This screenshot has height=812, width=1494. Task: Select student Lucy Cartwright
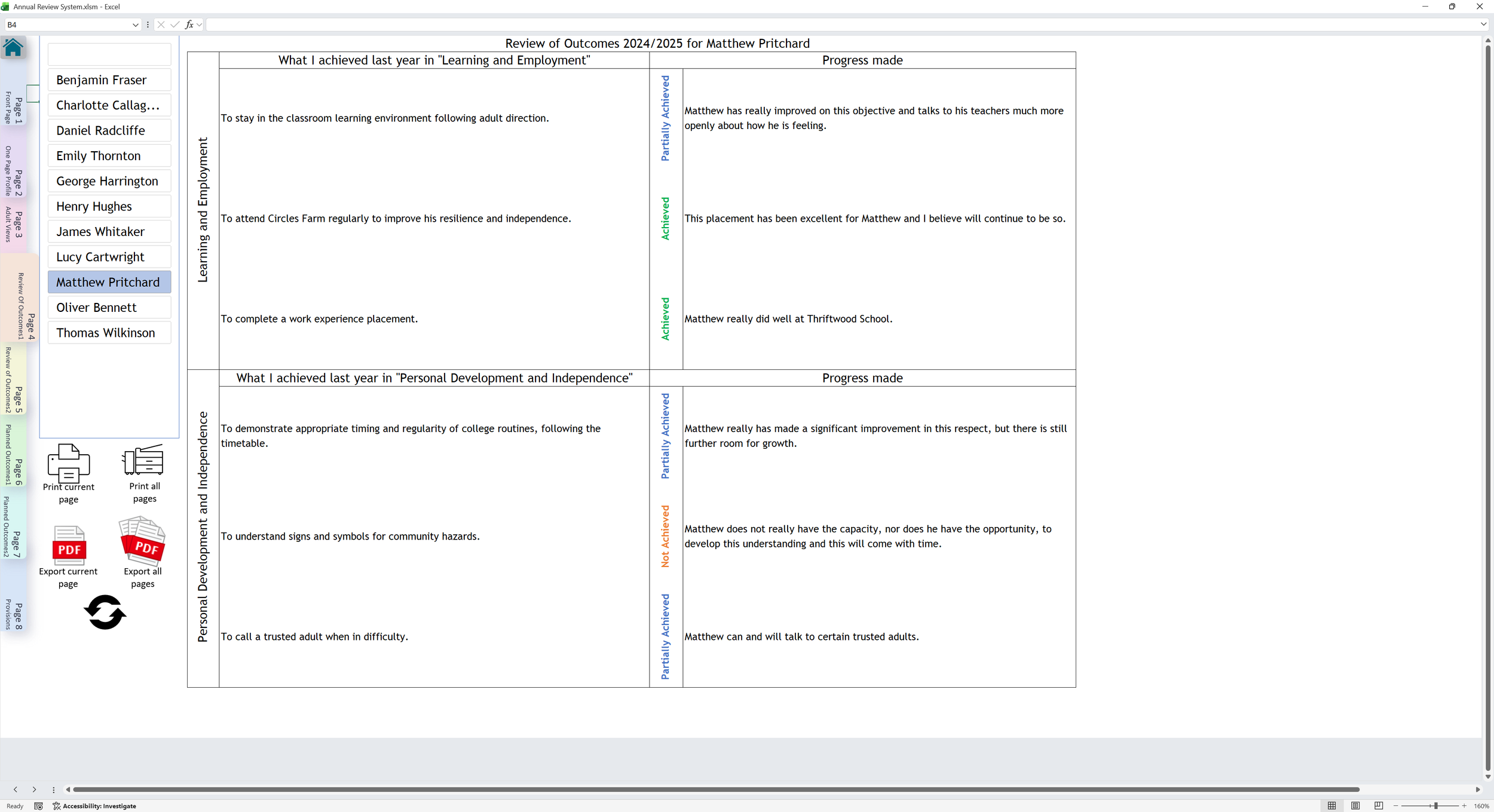click(109, 257)
